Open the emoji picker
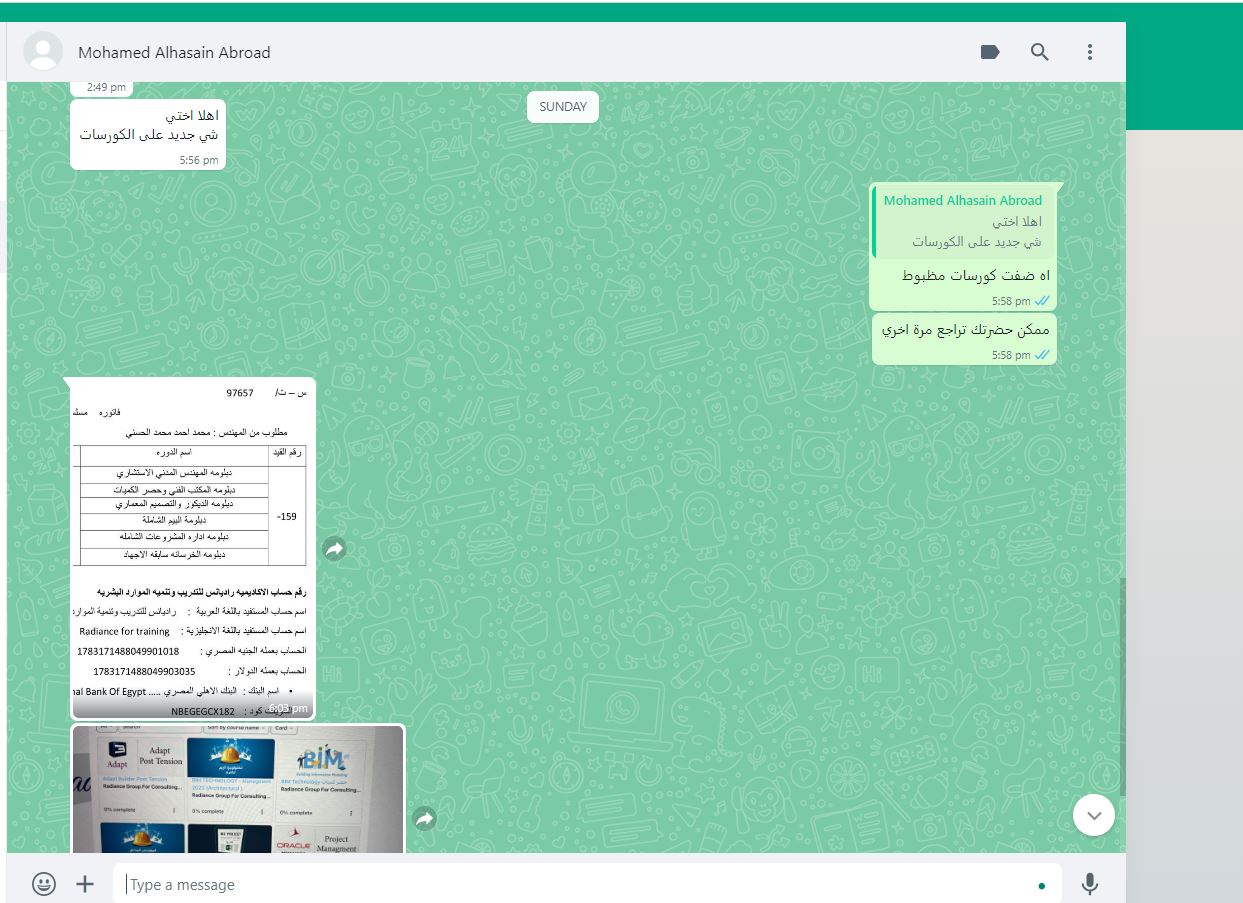 pyautogui.click(x=44, y=884)
